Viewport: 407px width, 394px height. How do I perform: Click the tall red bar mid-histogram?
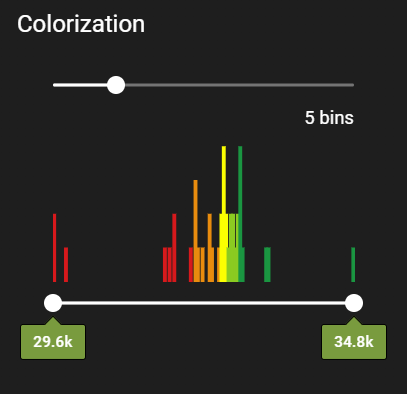coord(174,248)
